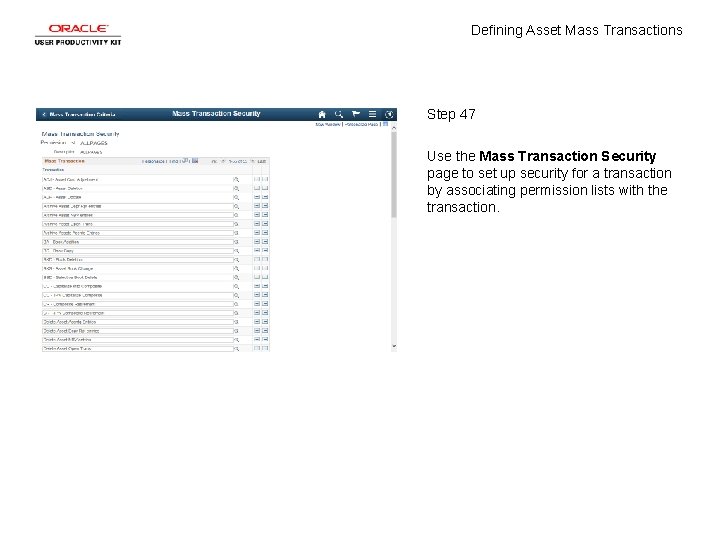The height and width of the screenshot is (540, 720).
Task: Open lookup for Delete Asset Open Trans row
Action: coord(236,349)
